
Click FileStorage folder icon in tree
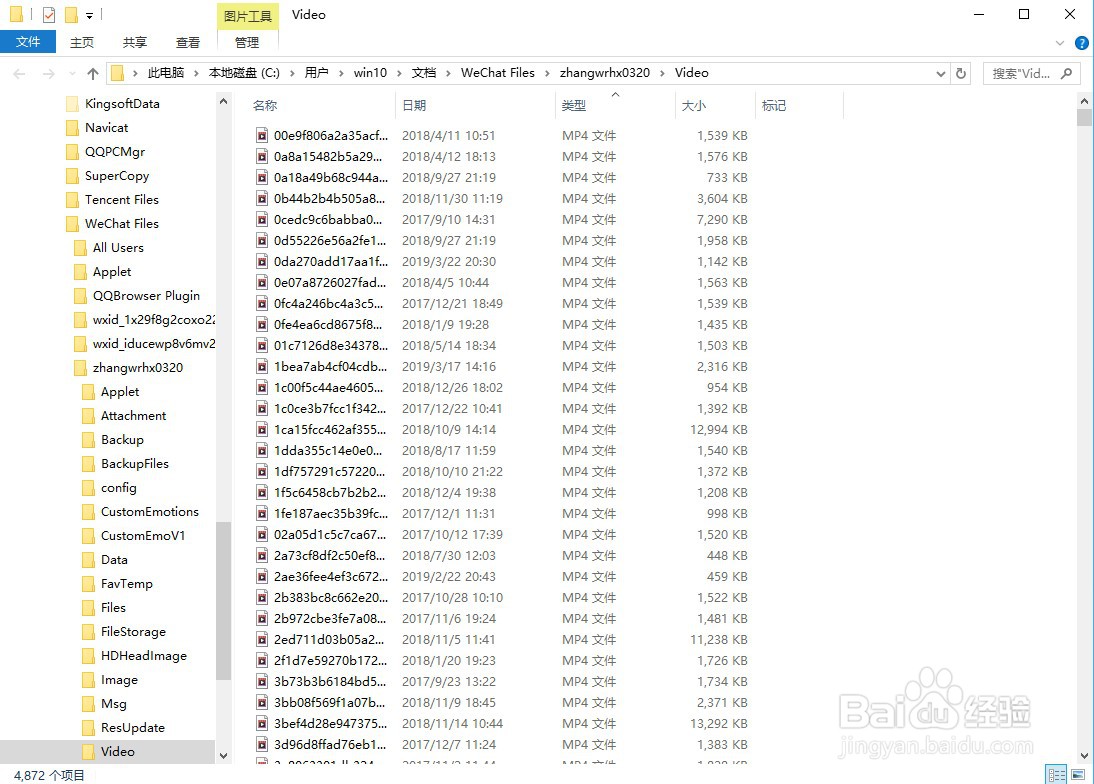[88, 632]
